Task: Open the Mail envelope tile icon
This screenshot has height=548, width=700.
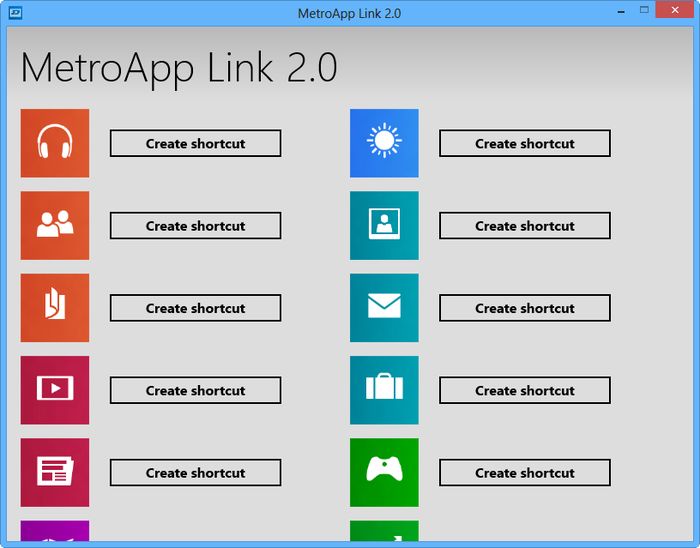Action: pyautogui.click(x=384, y=308)
